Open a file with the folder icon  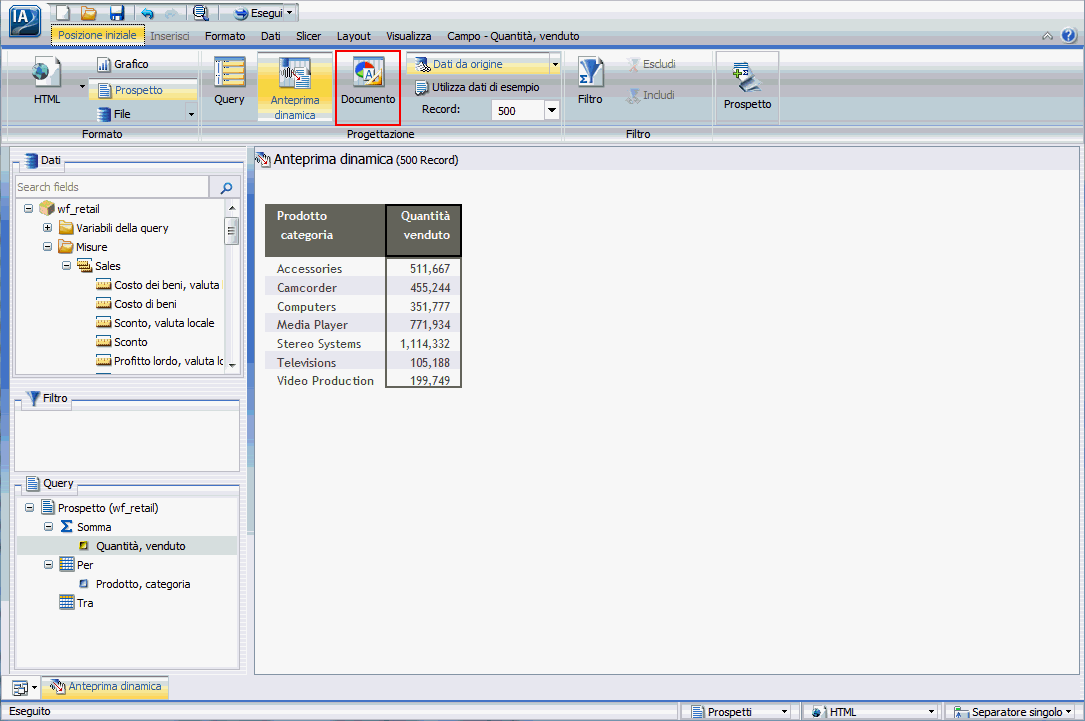89,12
